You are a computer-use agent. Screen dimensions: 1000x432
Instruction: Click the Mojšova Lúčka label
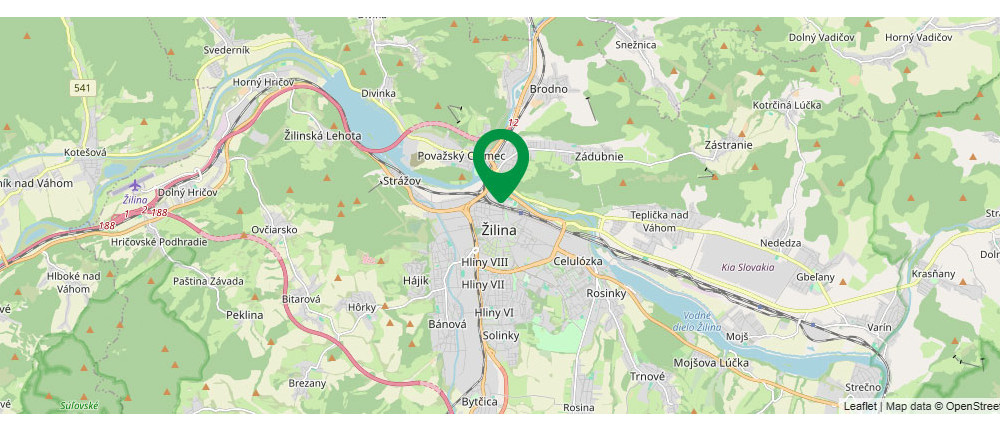(x=711, y=363)
